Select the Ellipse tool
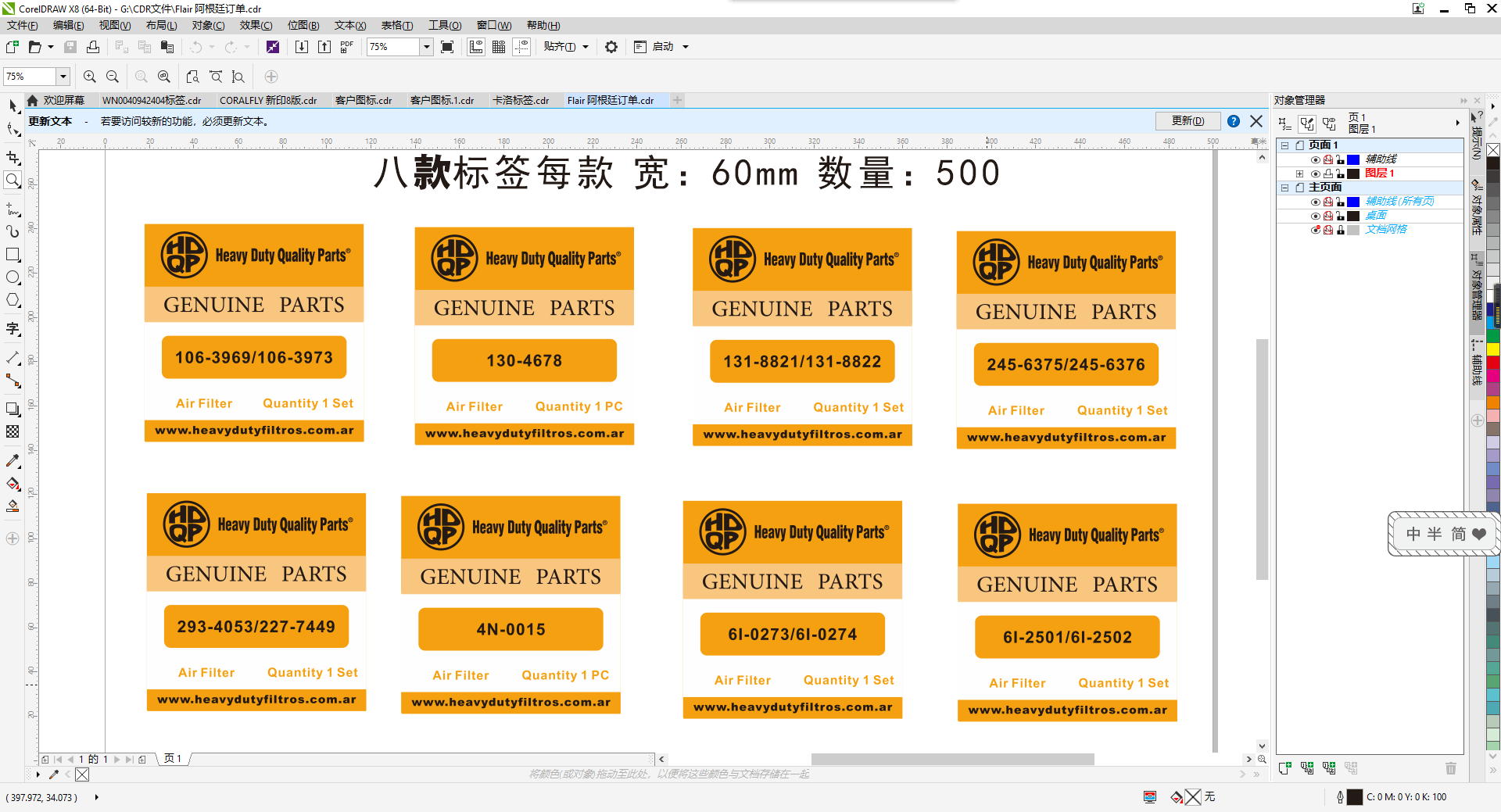The image size is (1501, 812). [x=13, y=277]
